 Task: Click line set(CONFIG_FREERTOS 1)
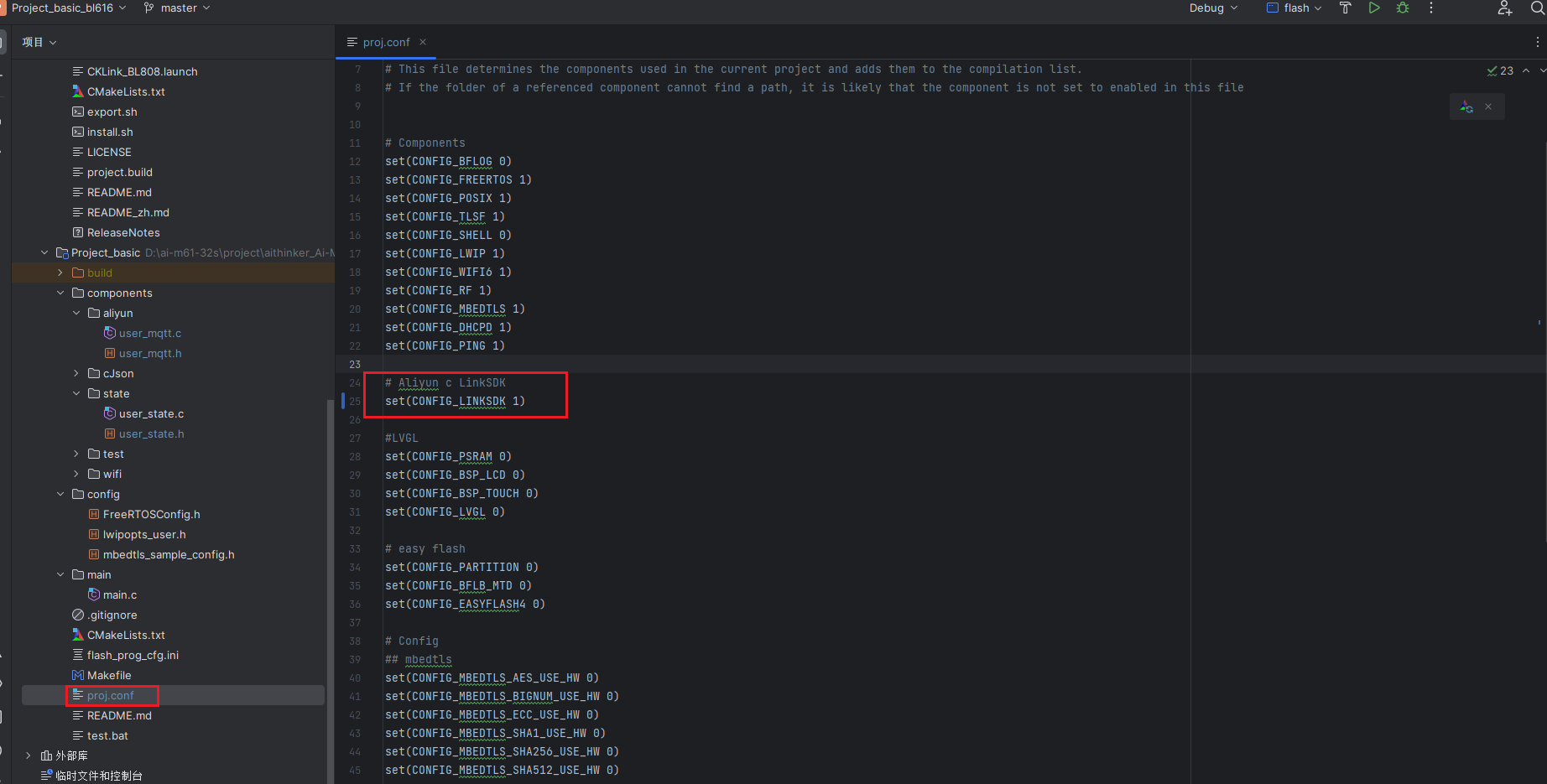point(458,179)
